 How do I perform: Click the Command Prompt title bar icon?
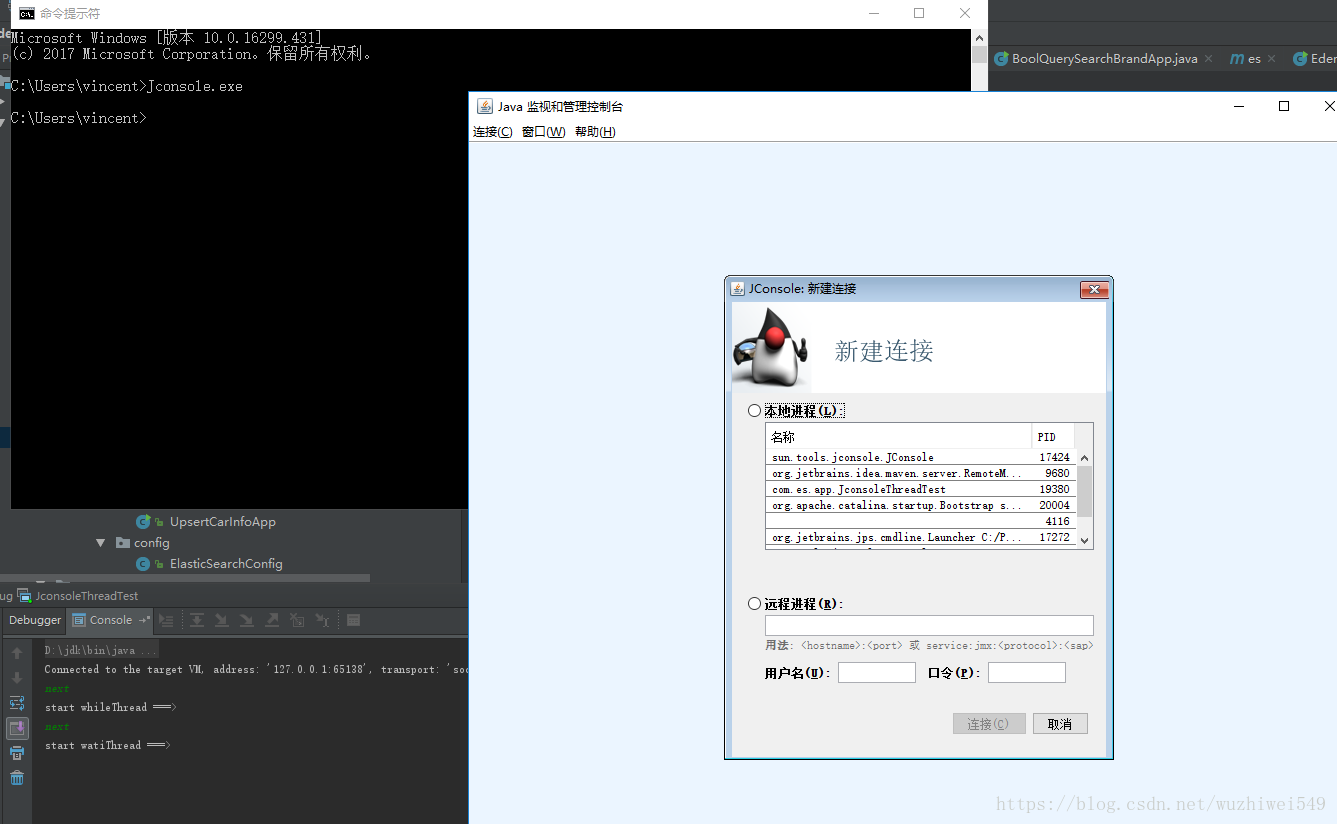(26, 14)
